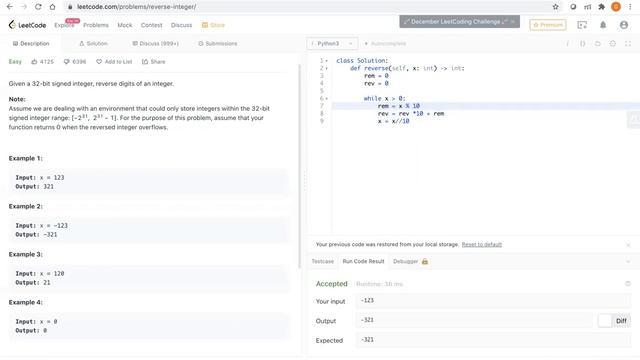Click Reset to default link
Image resolution: width=640 pixels, height=360 pixels.
(x=482, y=244)
